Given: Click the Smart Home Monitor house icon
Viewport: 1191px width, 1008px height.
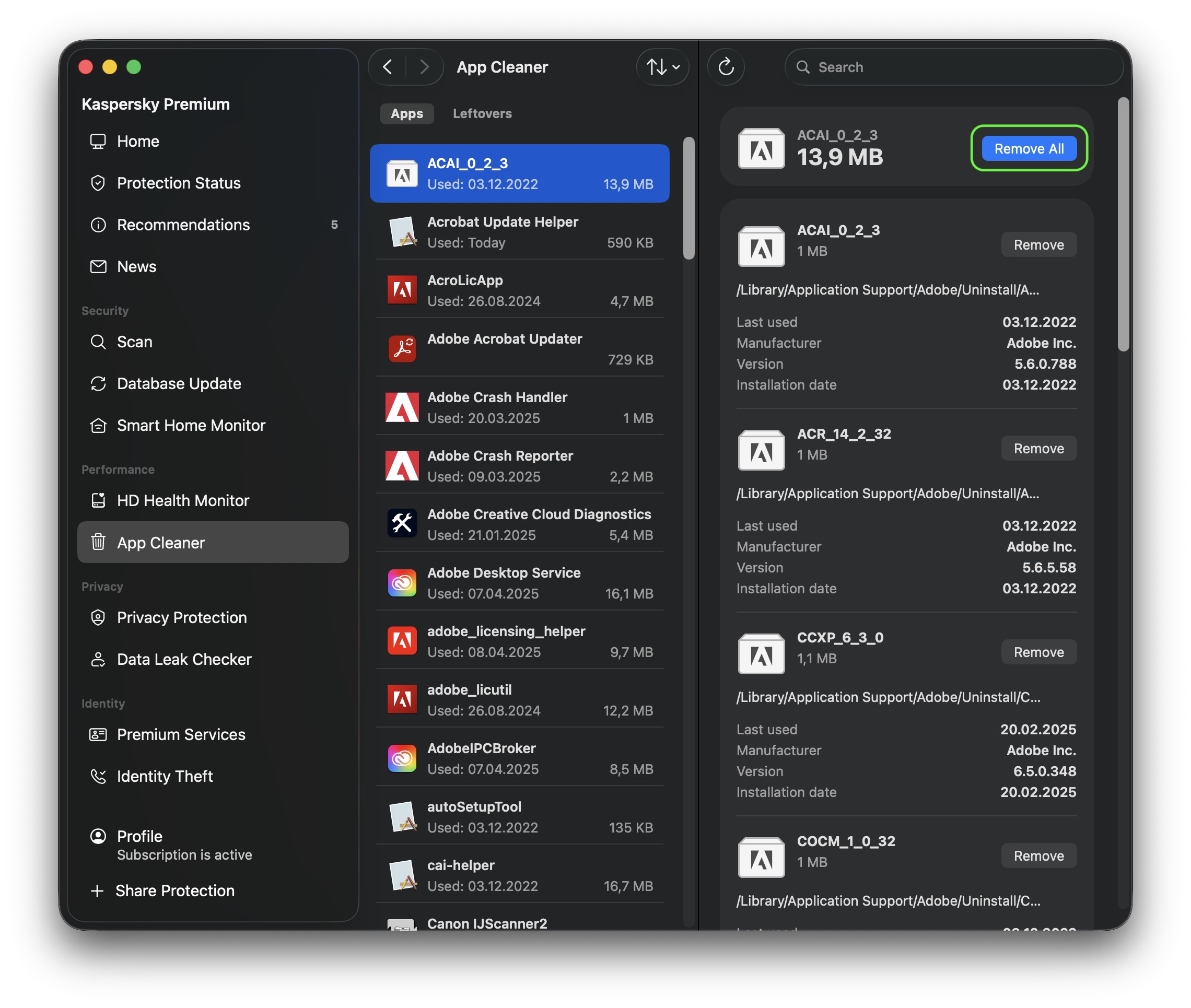Looking at the screenshot, I should (x=98, y=425).
